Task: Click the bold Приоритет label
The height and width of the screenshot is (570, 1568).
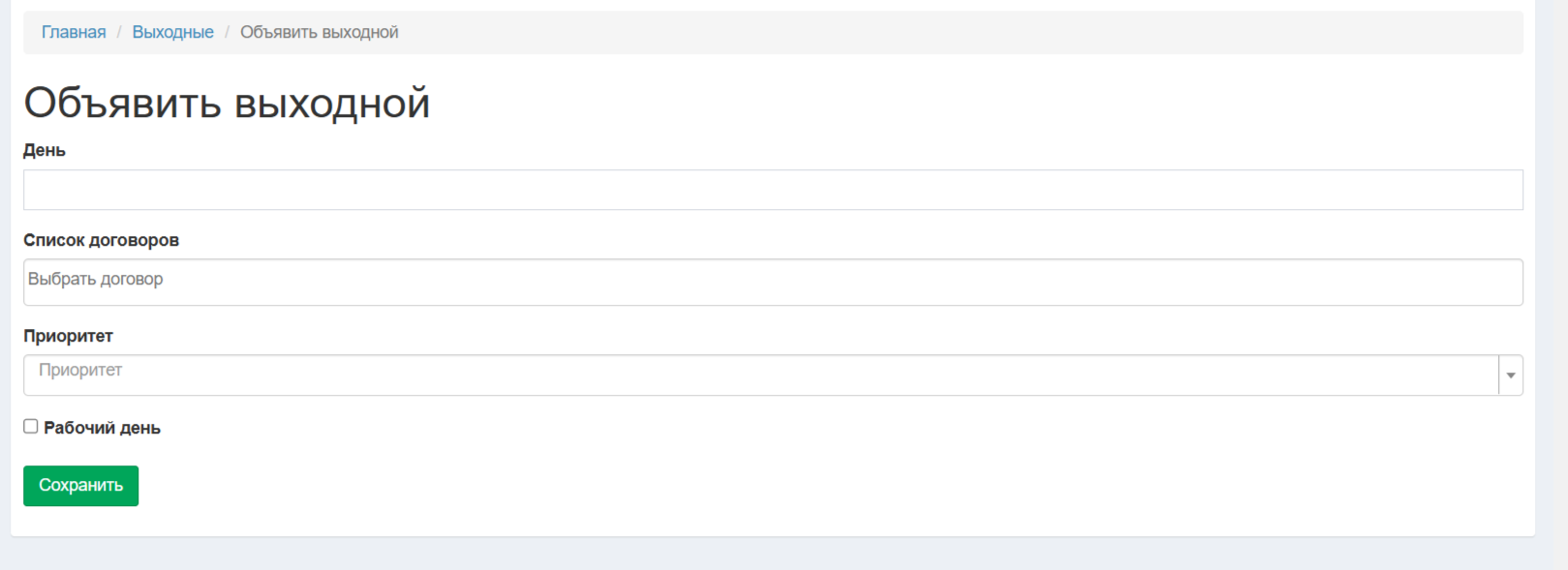Action: pyautogui.click(x=68, y=336)
